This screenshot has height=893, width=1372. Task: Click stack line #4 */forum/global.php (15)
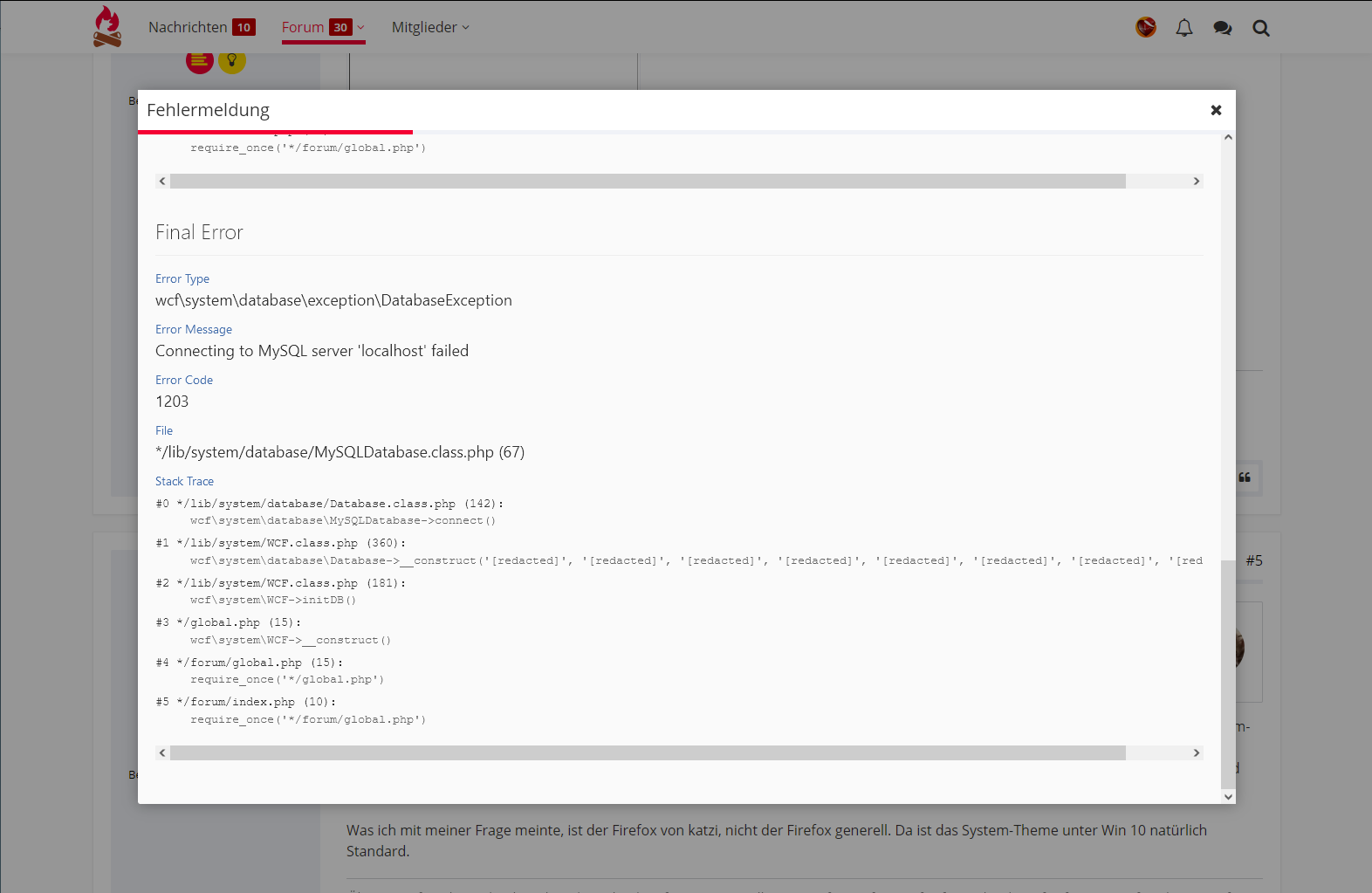point(250,663)
